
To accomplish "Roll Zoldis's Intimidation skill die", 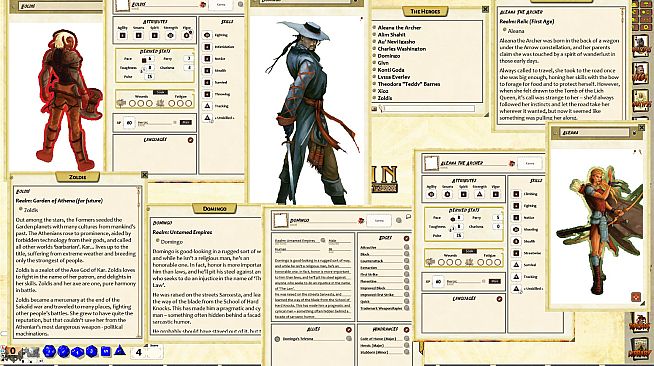I will 207,47.
